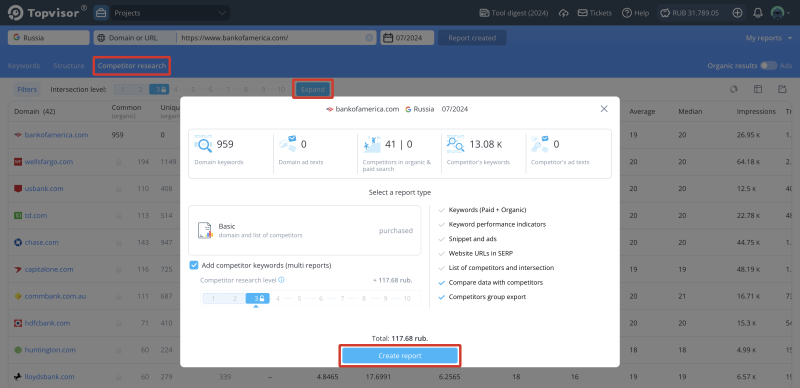Open Tickets
800x388 pixels.
point(594,13)
